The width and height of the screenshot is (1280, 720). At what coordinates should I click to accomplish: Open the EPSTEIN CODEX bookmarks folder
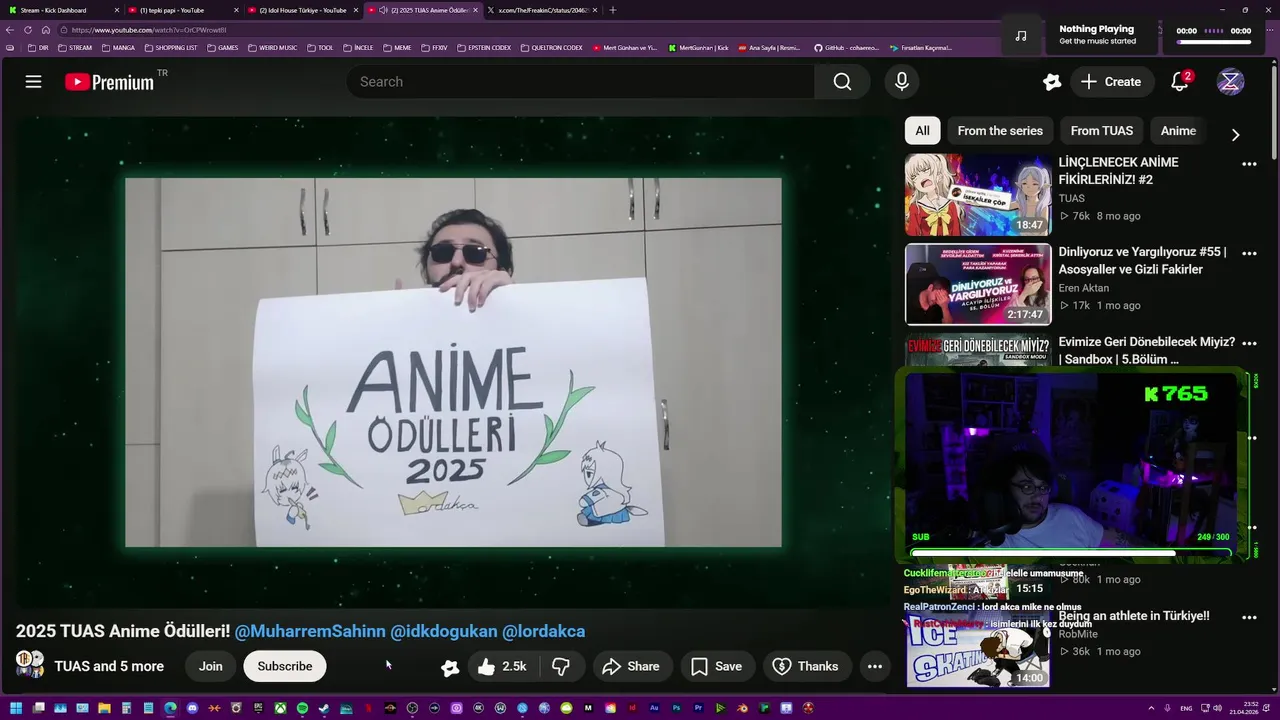point(483,48)
